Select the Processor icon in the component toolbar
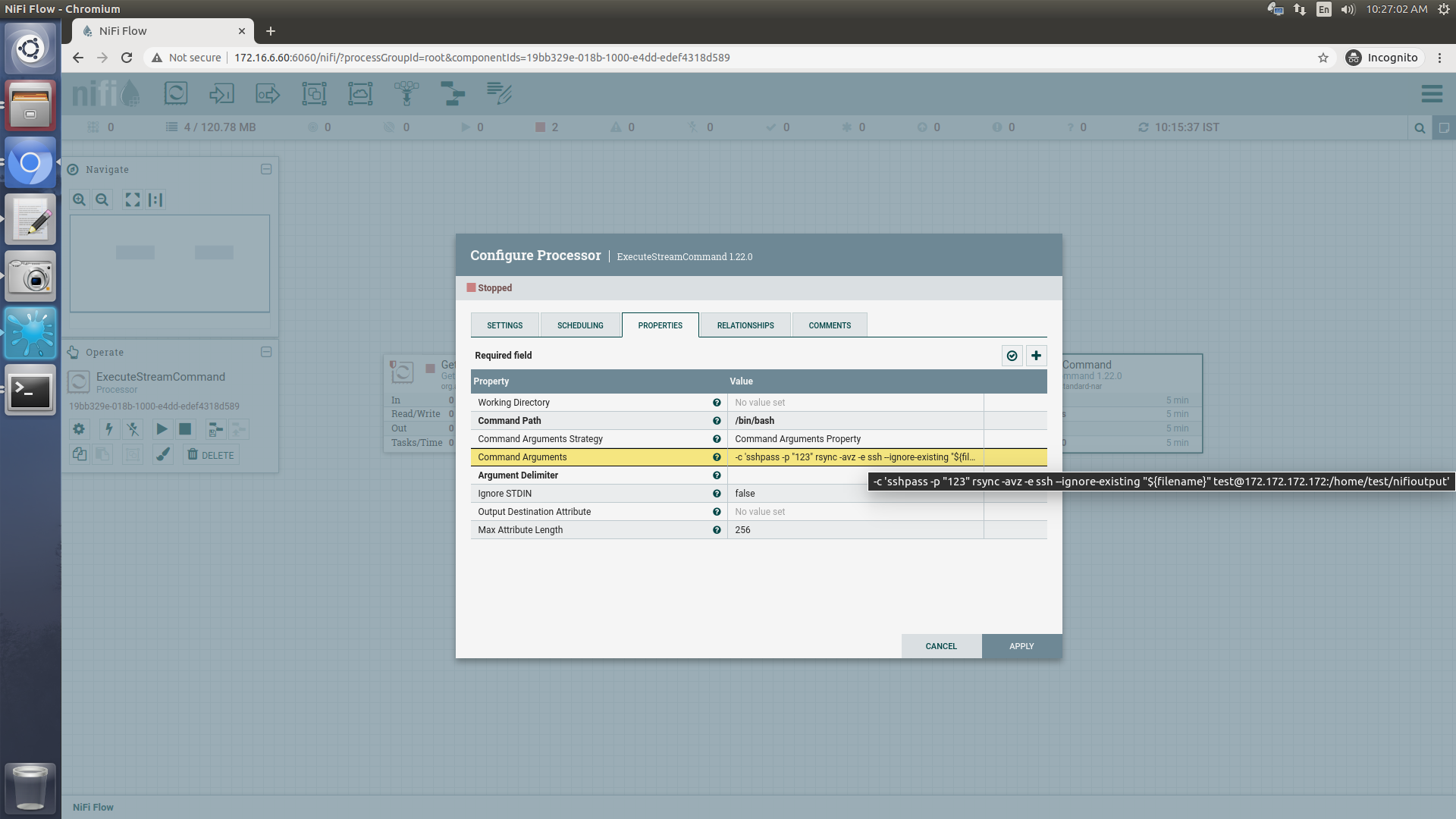The image size is (1456, 819). pos(176,93)
